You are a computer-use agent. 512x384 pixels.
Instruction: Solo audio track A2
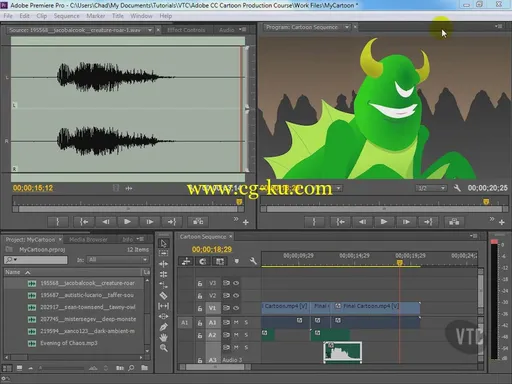click(246, 335)
